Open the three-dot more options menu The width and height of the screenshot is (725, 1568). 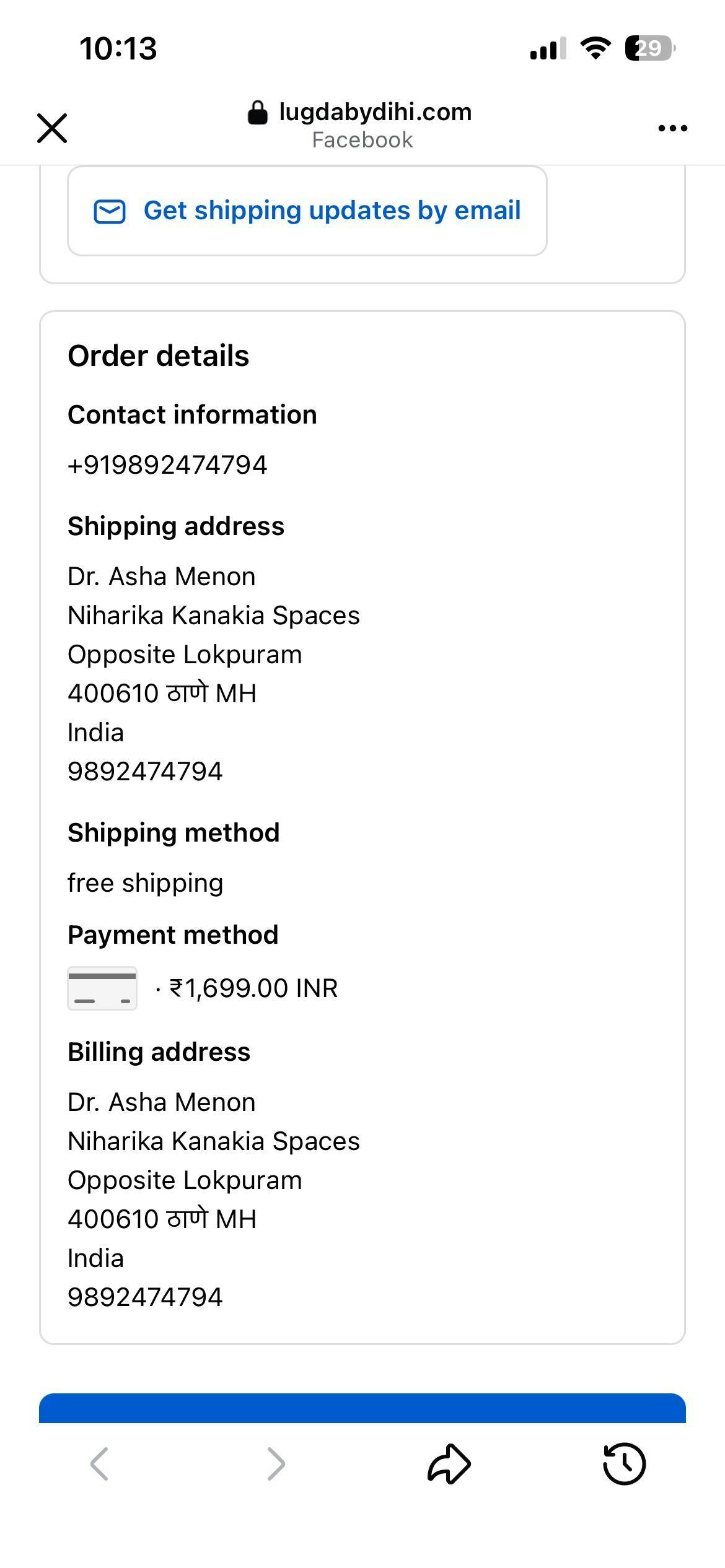(672, 128)
